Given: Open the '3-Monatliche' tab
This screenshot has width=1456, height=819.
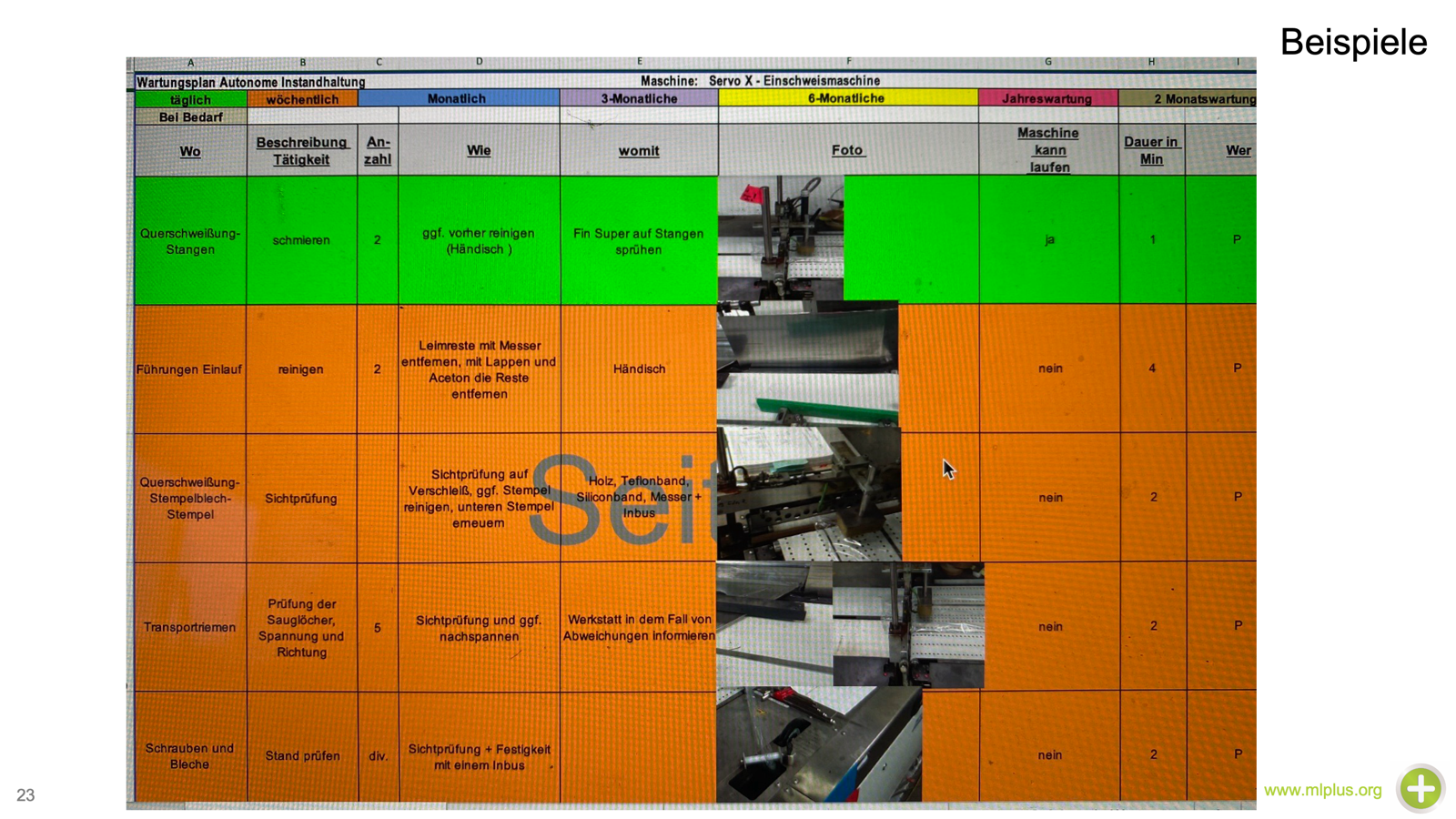Looking at the screenshot, I should pos(639,98).
